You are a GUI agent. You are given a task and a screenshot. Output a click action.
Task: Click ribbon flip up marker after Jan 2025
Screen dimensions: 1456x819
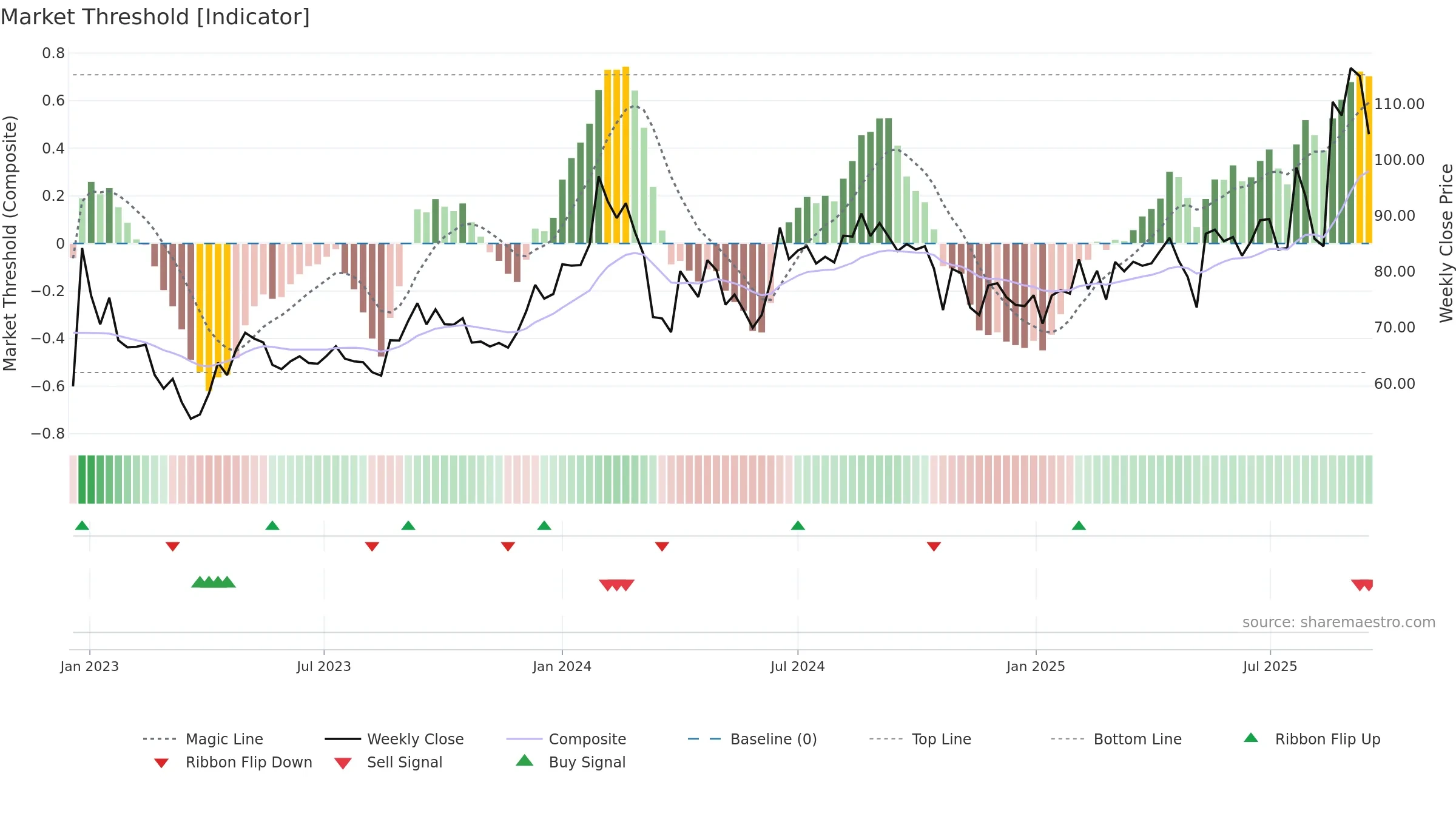click(x=1079, y=525)
